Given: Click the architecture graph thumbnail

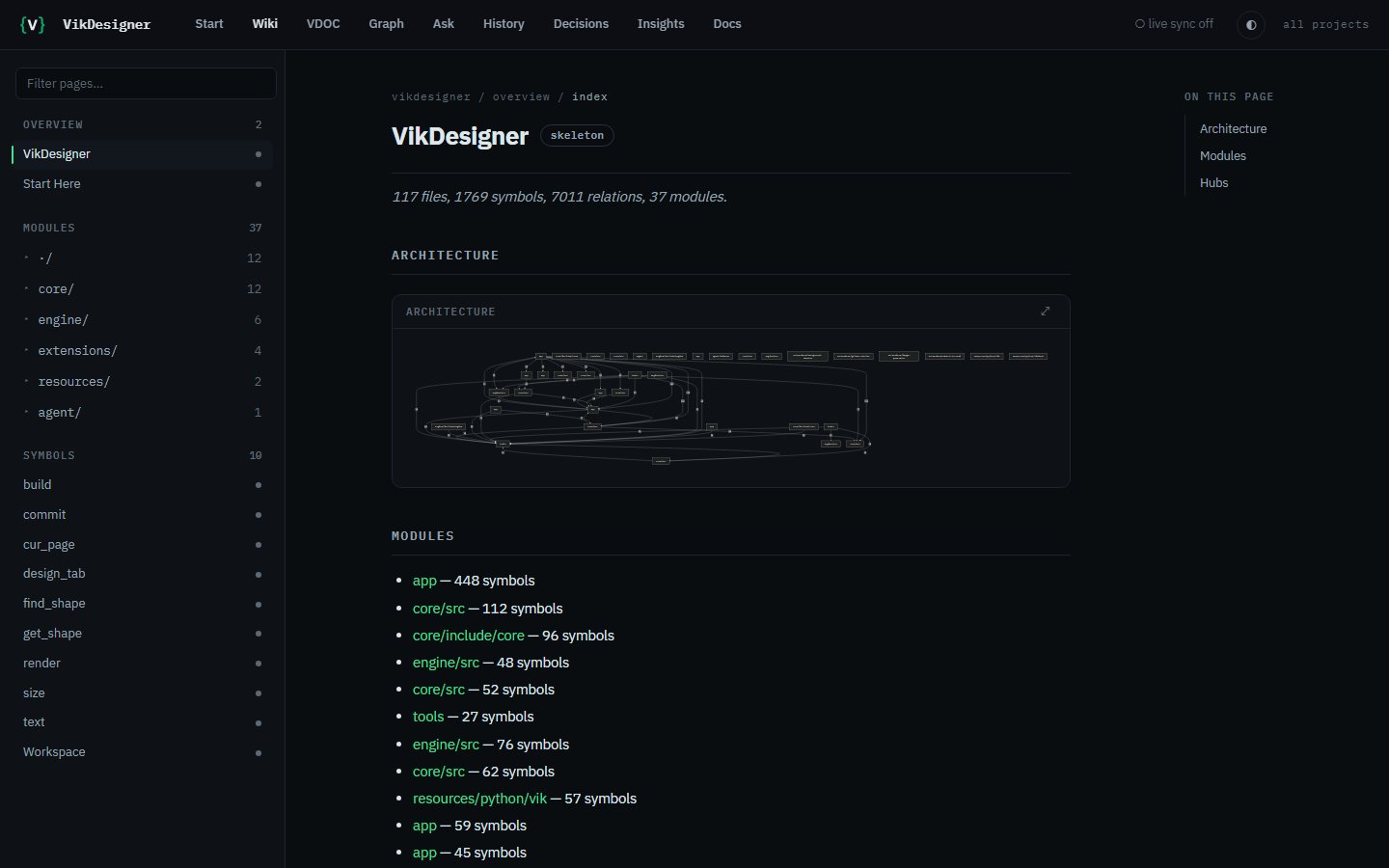Looking at the screenshot, I should pyautogui.click(x=730, y=407).
